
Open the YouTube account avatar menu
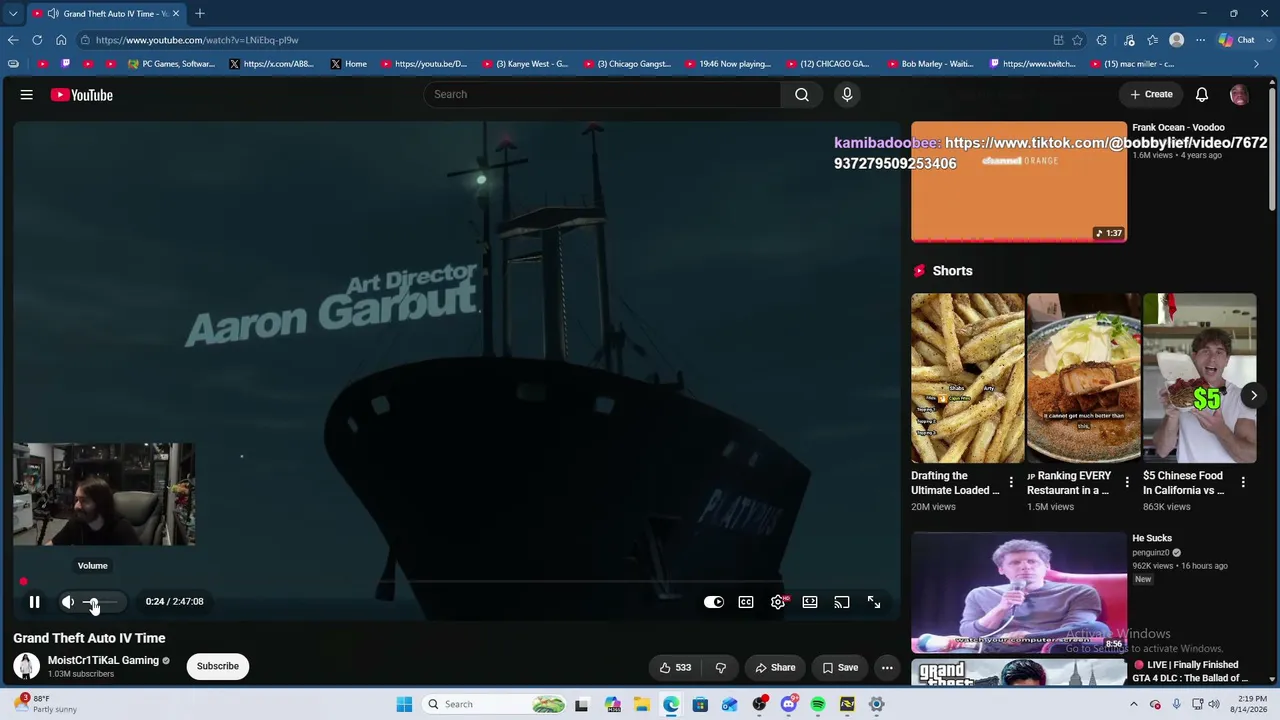pyautogui.click(x=1239, y=94)
